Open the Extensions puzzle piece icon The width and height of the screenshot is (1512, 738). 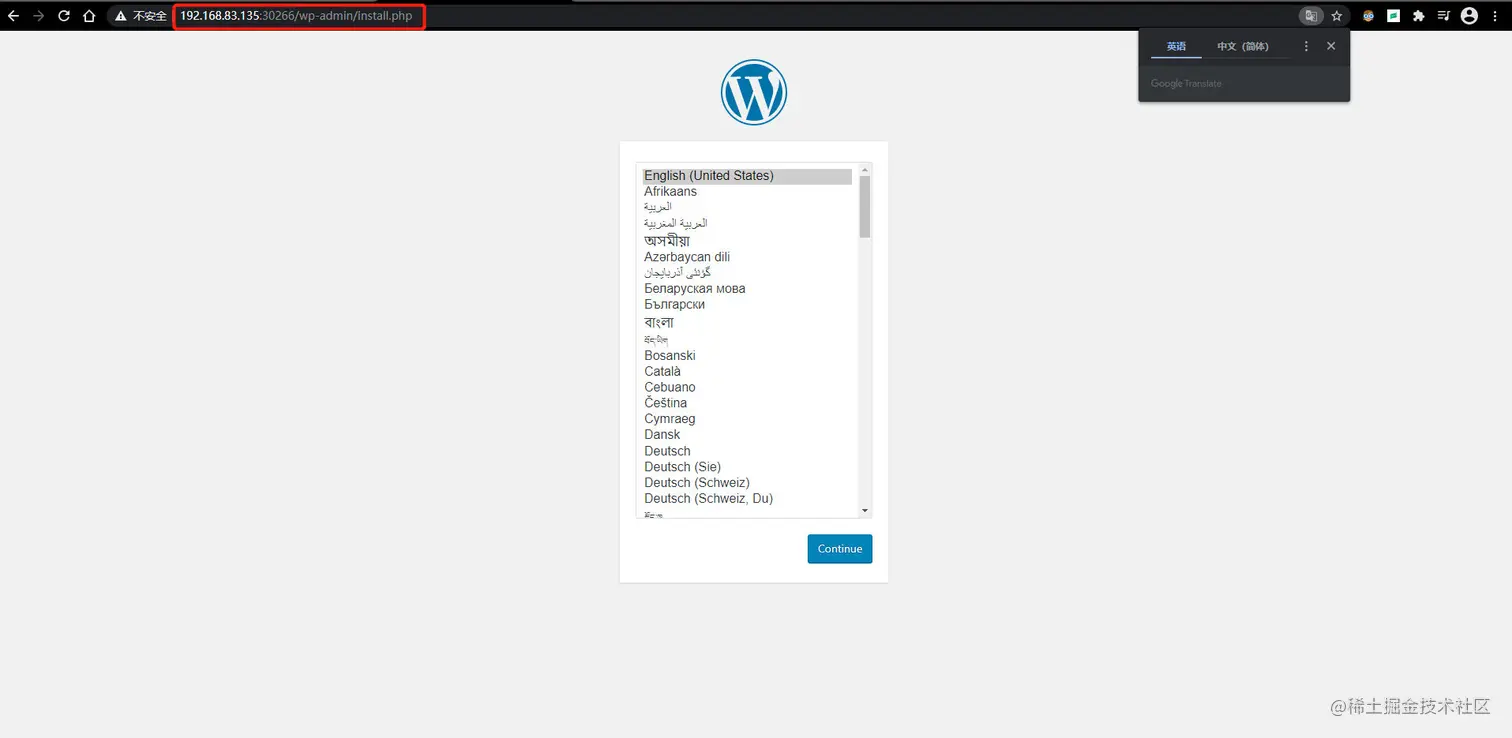(x=1418, y=16)
